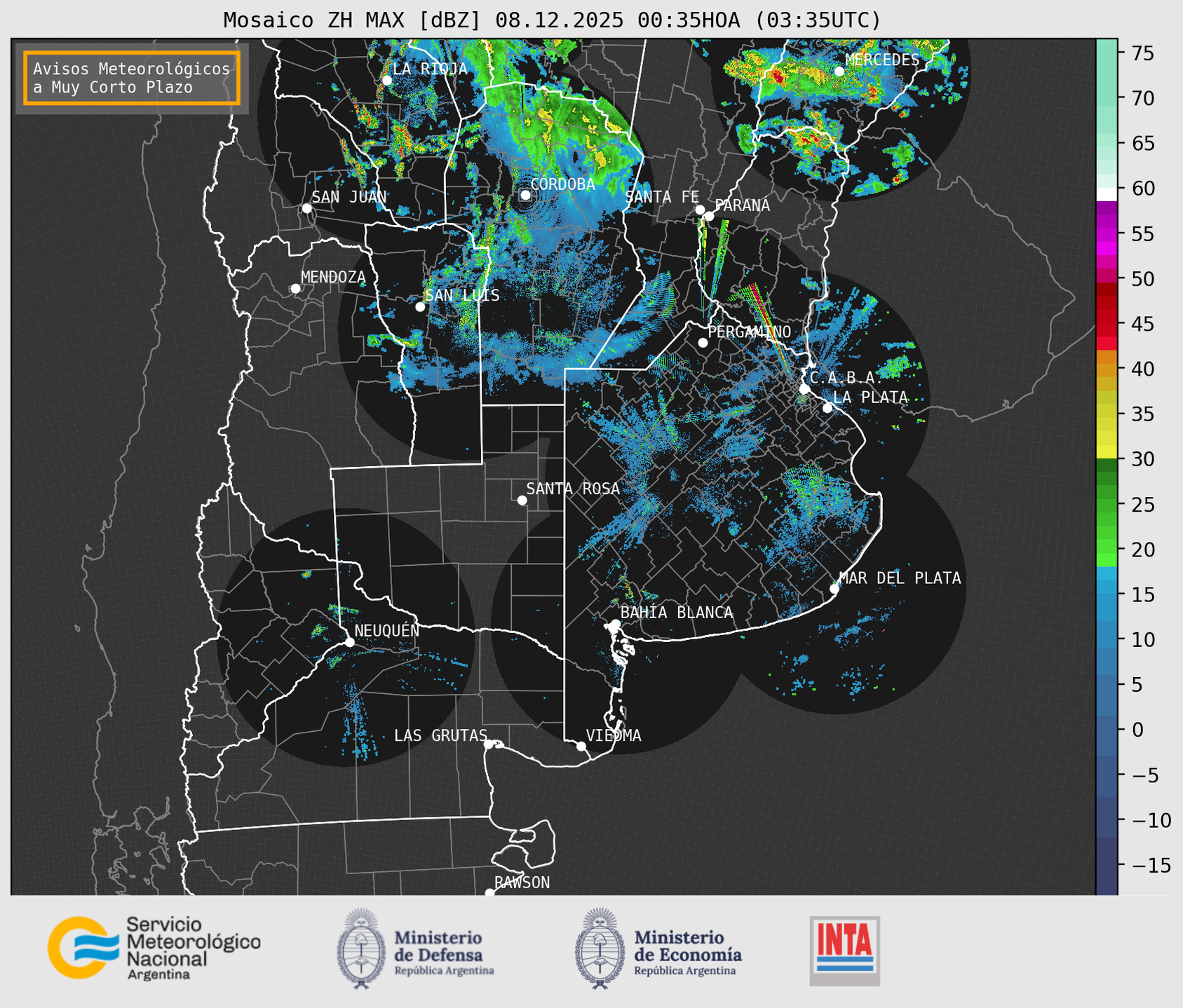Viewport: 1183px width, 1008px height.
Task: Click the MAR DEL PLATA city label
Action: [x=900, y=578]
